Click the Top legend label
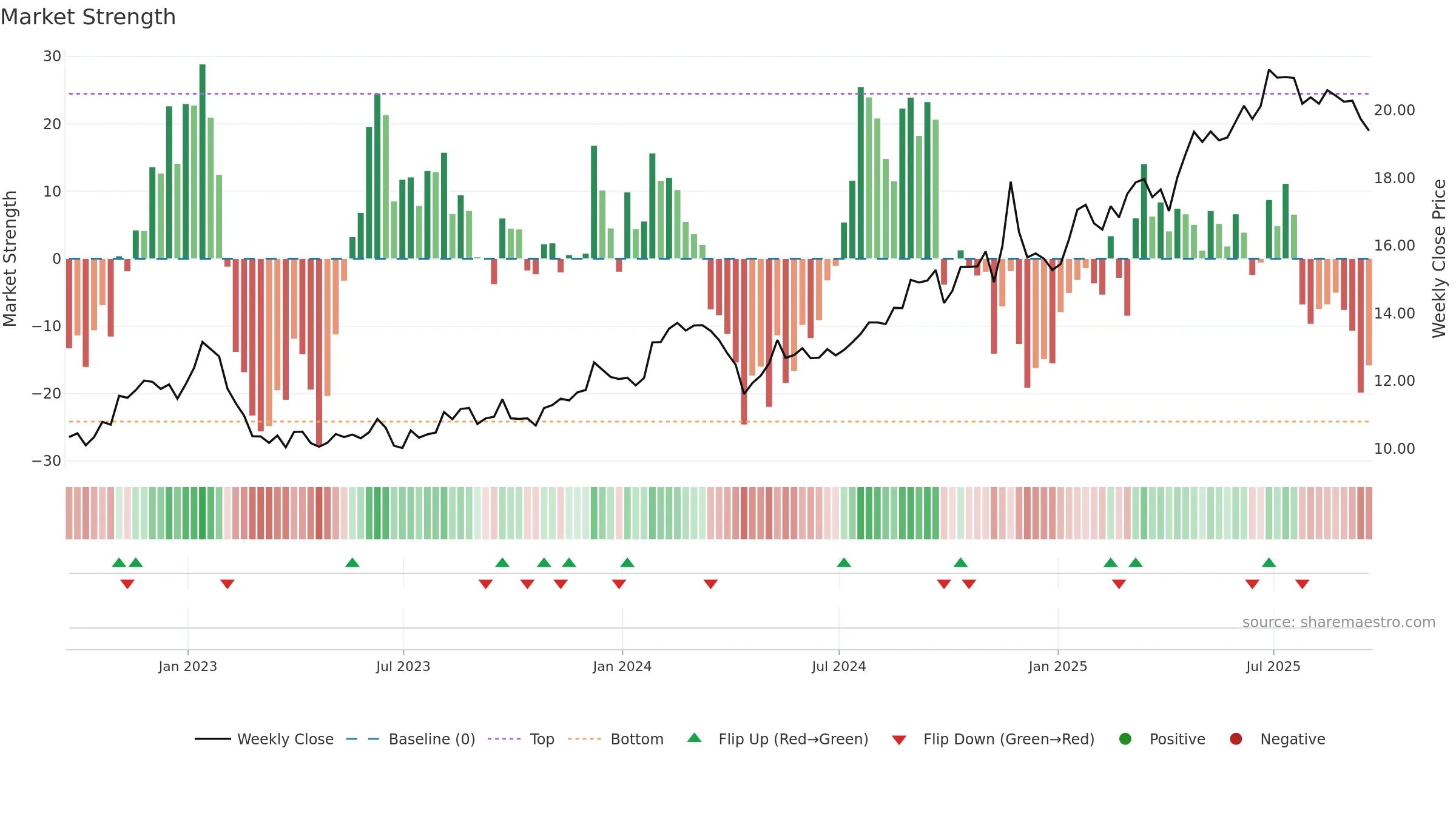 [542, 739]
